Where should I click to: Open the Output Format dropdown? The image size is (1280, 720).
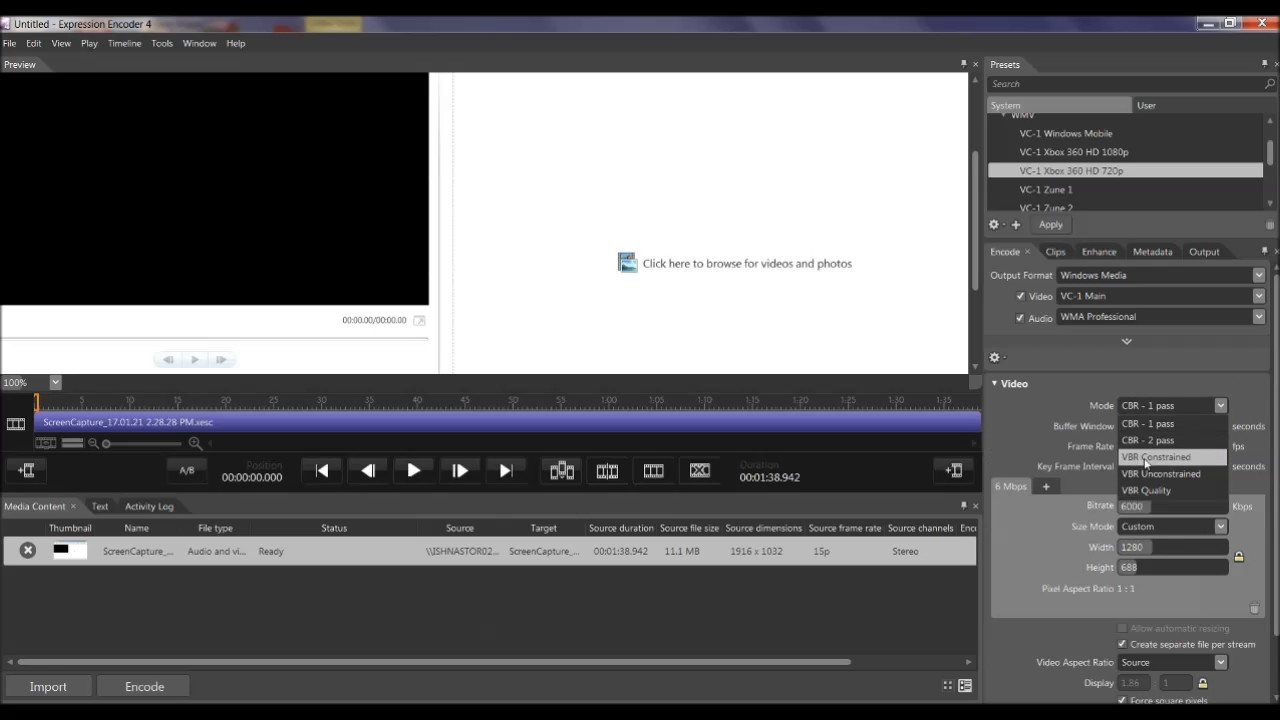[1161, 275]
